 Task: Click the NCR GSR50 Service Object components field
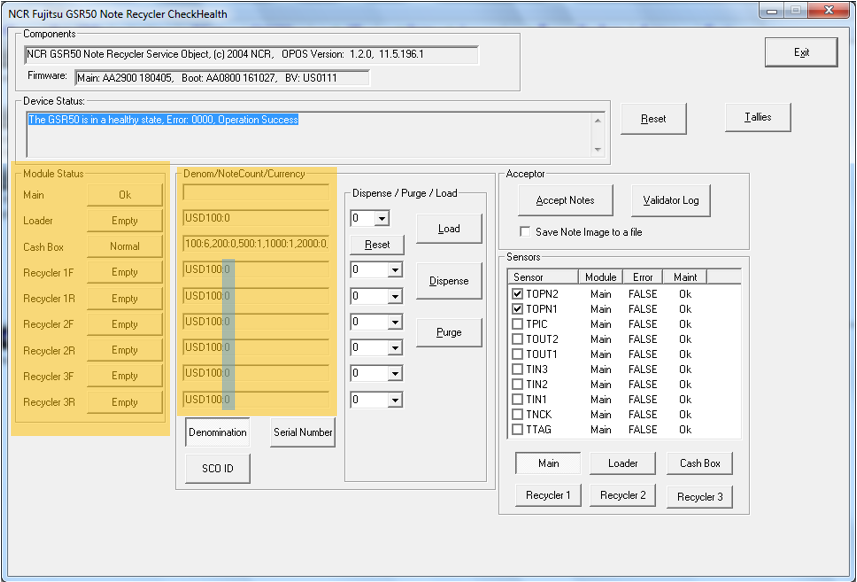(x=251, y=55)
